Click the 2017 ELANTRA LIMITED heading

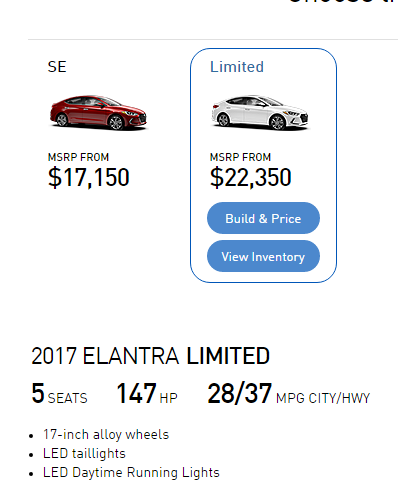pyautogui.click(x=150, y=356)
